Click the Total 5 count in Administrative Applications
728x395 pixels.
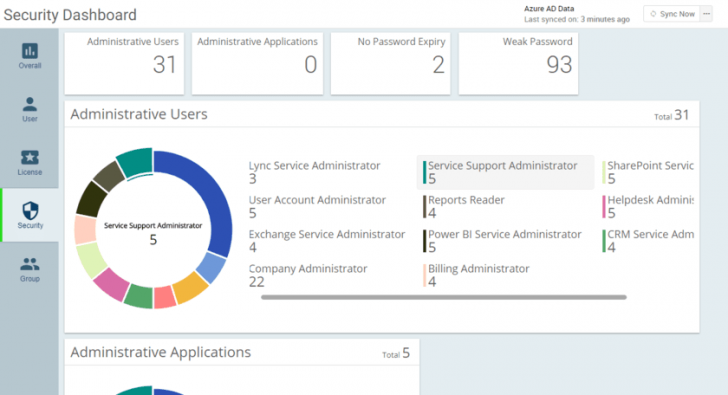pyautogui.click(x=396, y=354)
